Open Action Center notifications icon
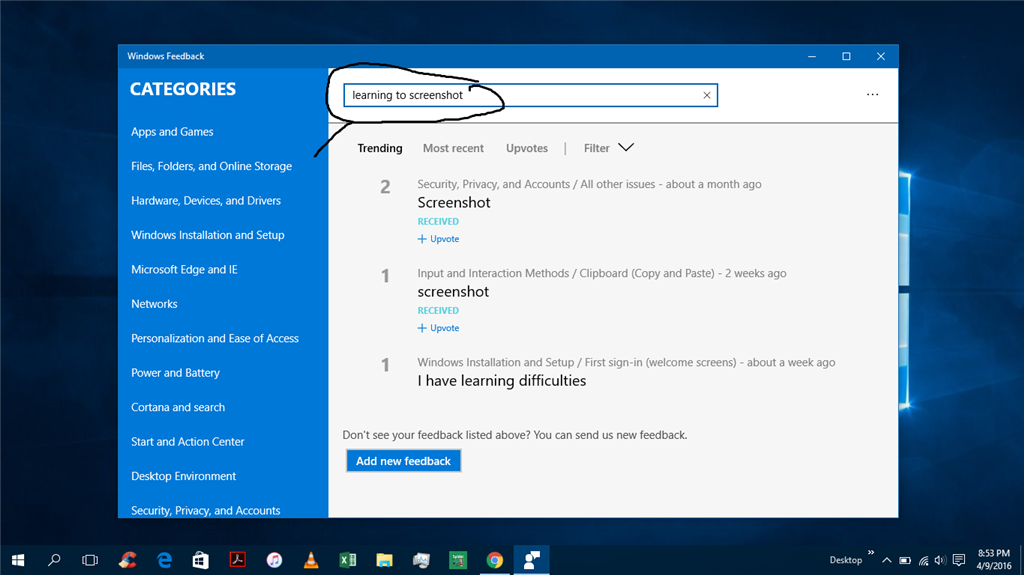This screenshot has width=1024, height=575. click(x=959, y=560)
